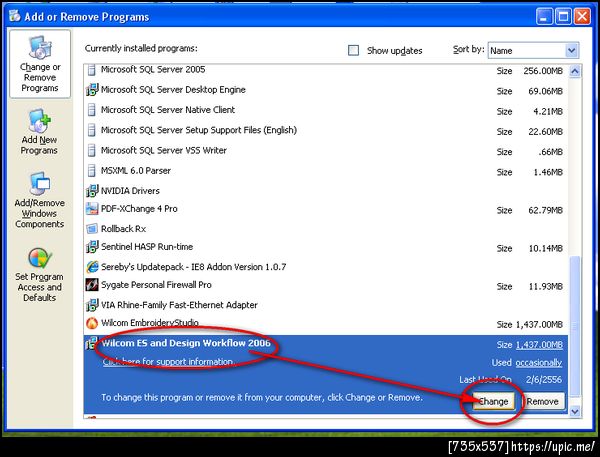Select the 'Microsoft SQL Server 2005' entry
600x457 pixels.
(x=153, y=70)
